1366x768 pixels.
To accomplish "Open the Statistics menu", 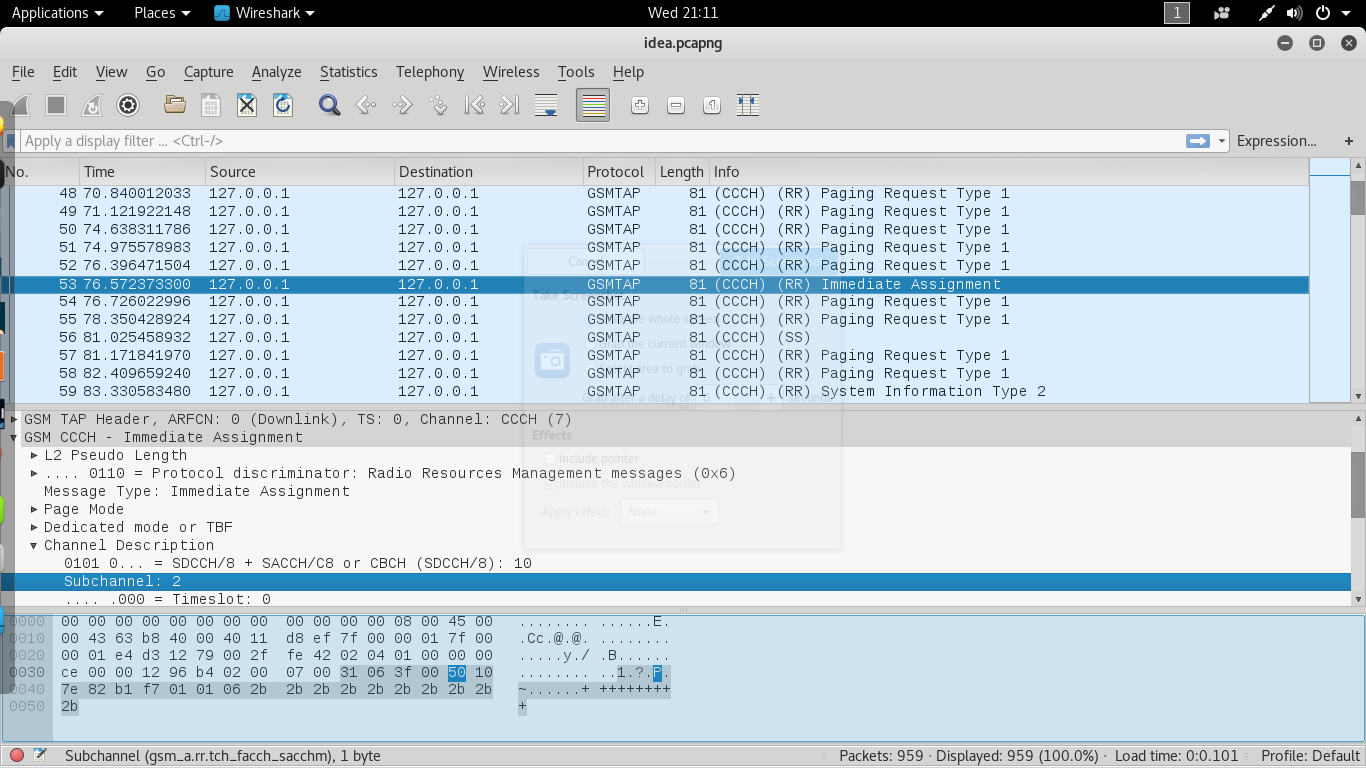I will 348,72.
